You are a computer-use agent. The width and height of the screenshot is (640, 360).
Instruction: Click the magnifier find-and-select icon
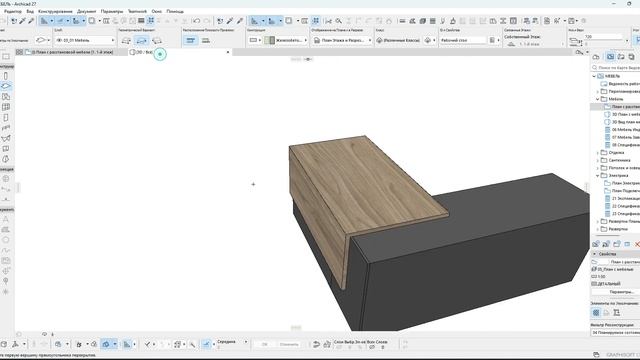pyautogui.click(x=338, y=21)
